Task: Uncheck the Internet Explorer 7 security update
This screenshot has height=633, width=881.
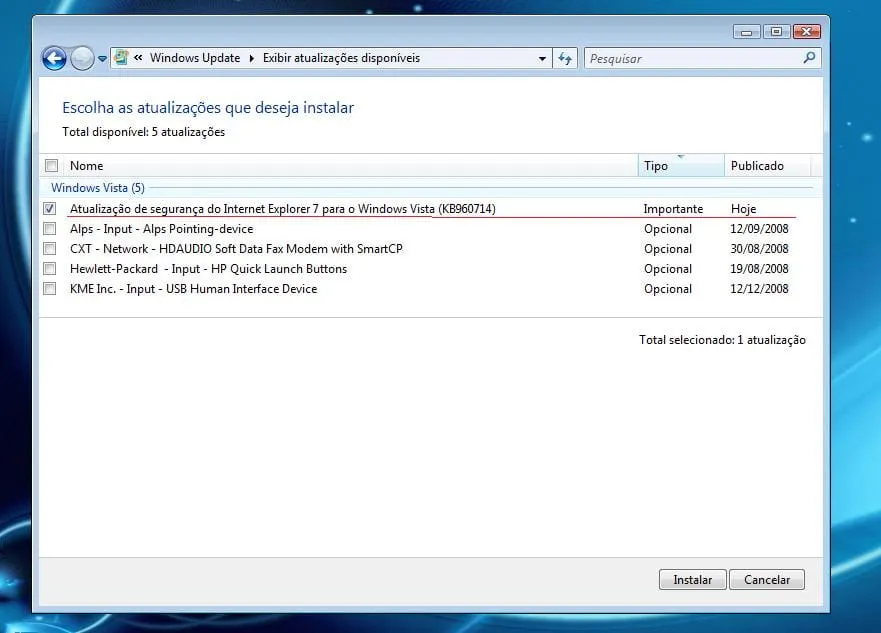Action: pyautogui.click(x=50, y=209)
